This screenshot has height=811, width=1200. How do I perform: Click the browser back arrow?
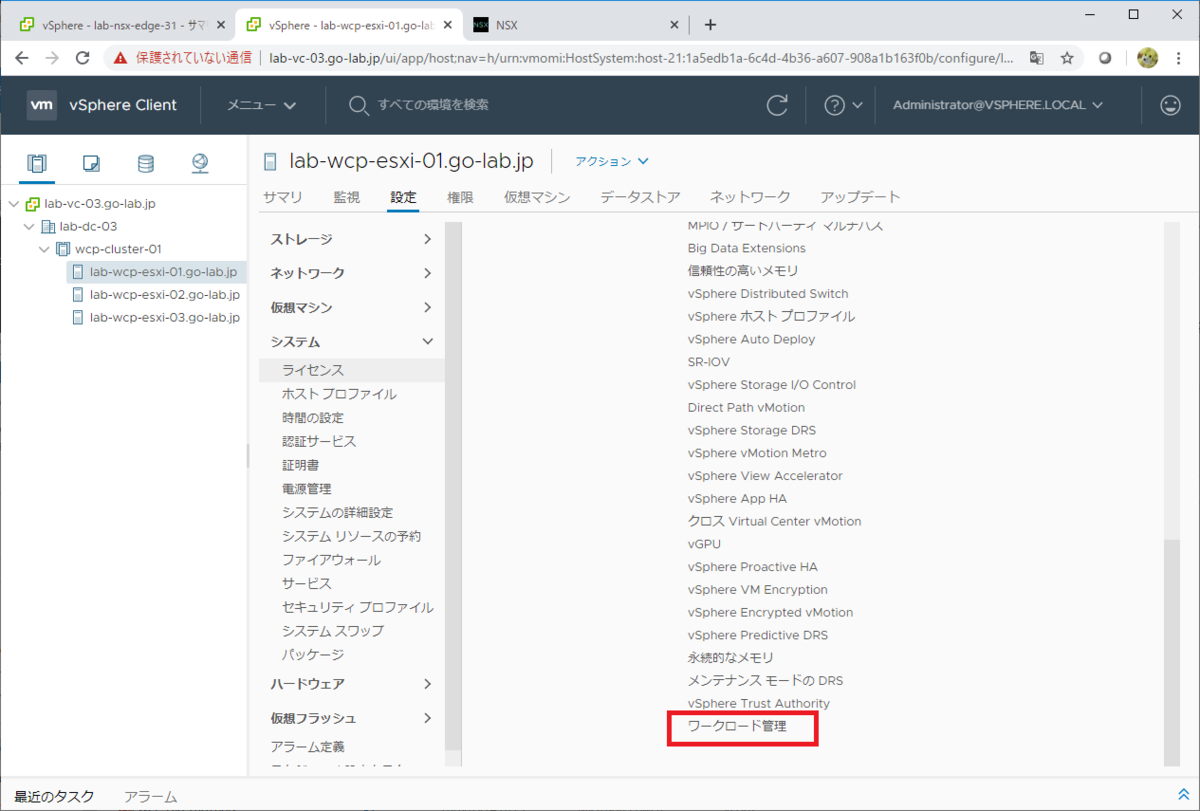pos(24,58)
